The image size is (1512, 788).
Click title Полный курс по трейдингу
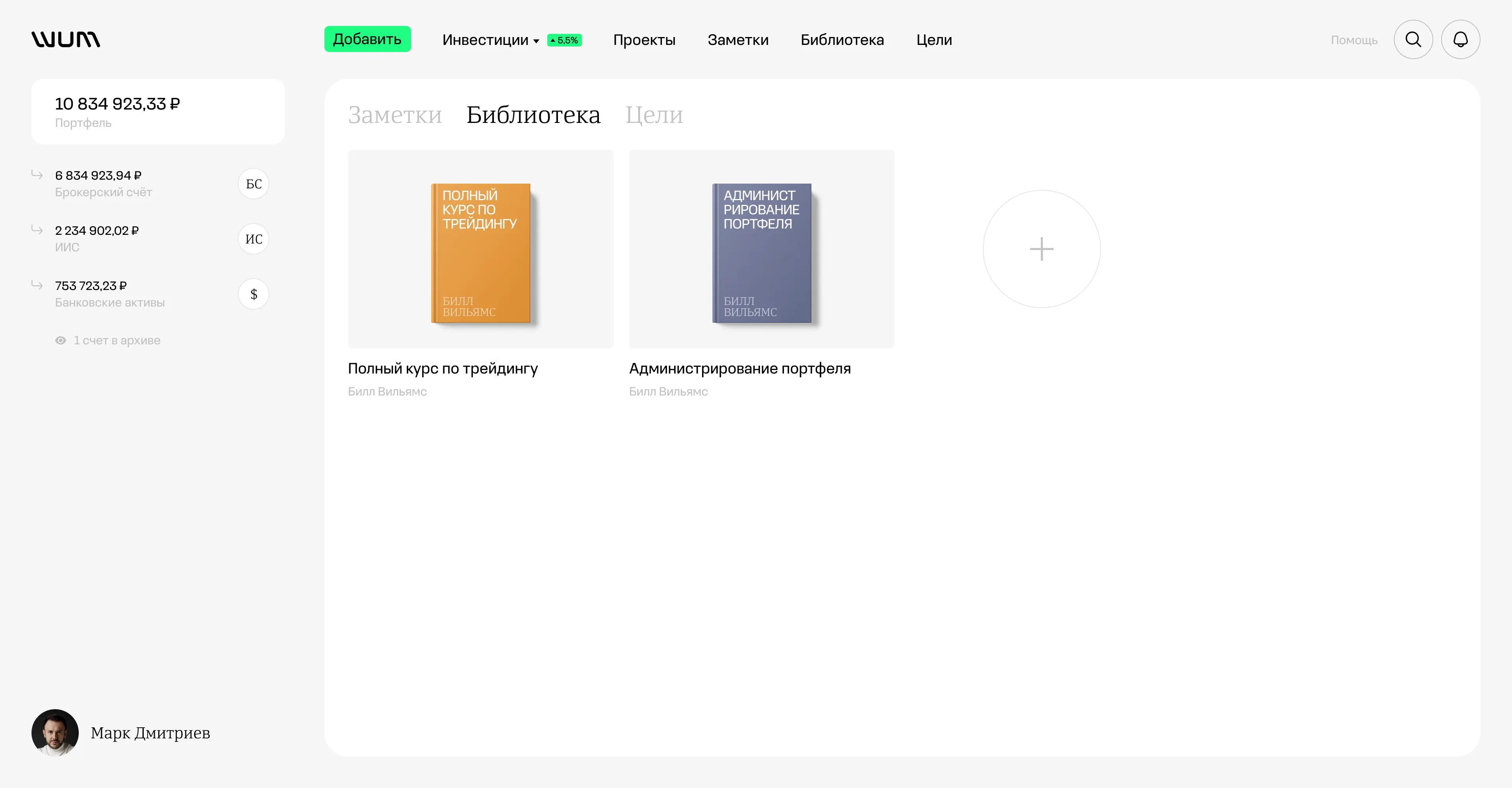pos(443,369)
